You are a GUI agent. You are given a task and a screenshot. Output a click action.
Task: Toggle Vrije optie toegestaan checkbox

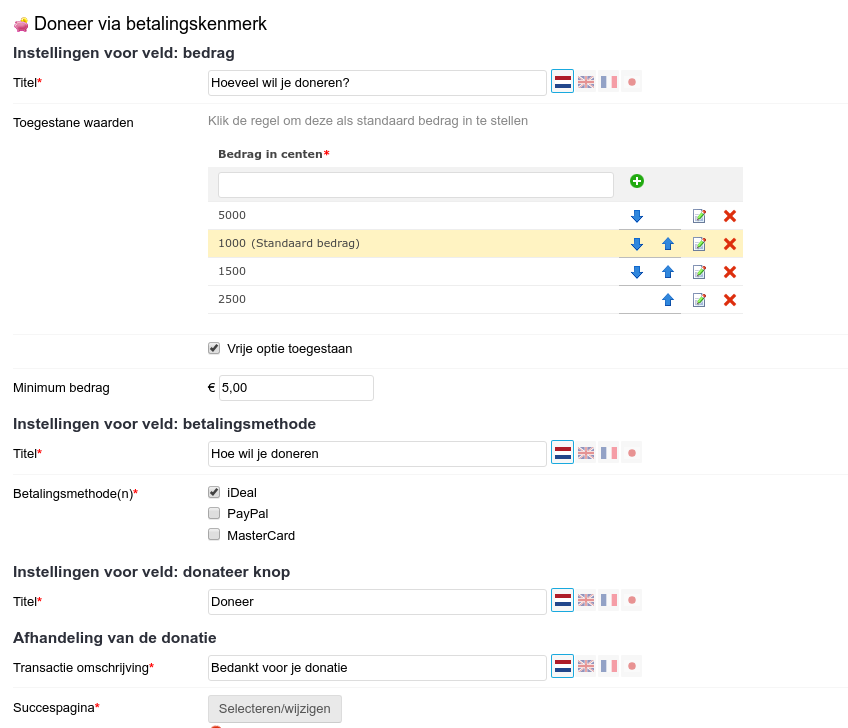click(x=214, y=348)
